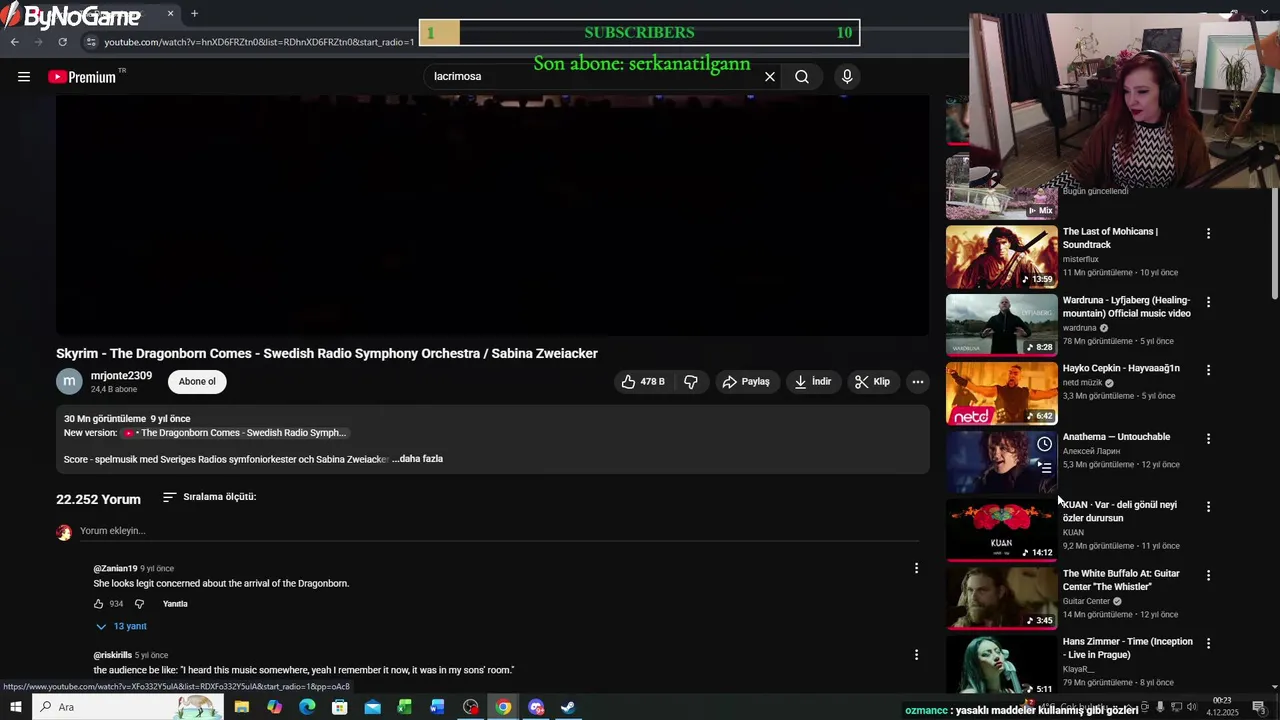
Task: Launch File Explorer from taskbar
Action: (242, 707)
